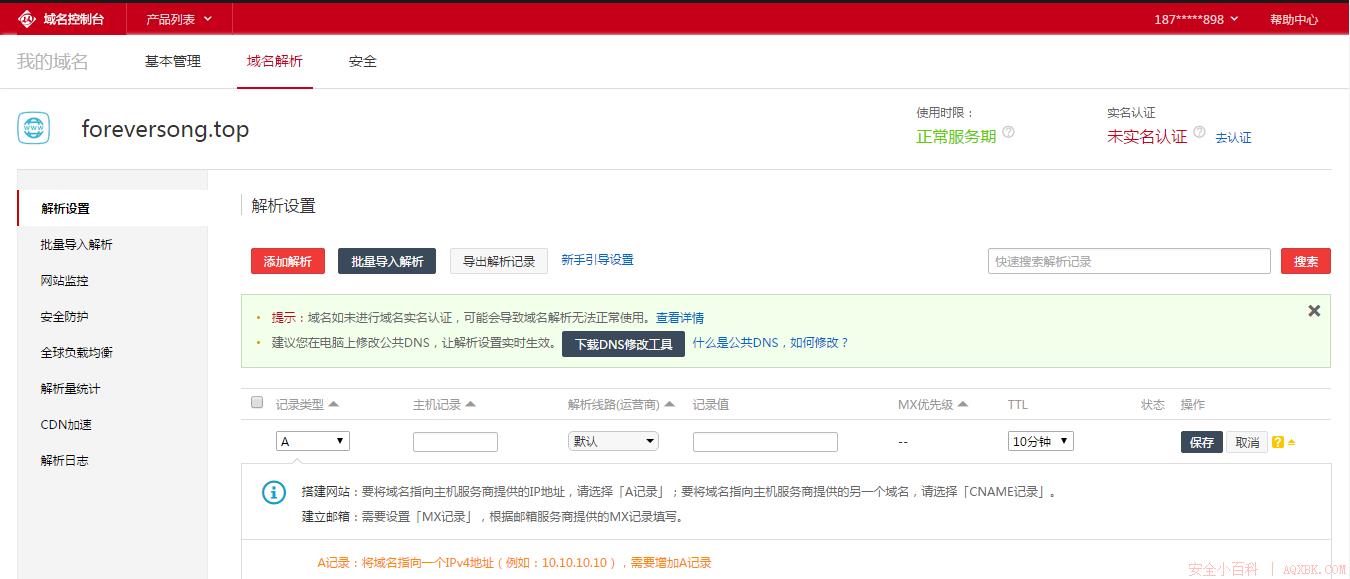Switch to the 域名解析 tab
The image size is (1350, 579).
(x=275, y=61)
